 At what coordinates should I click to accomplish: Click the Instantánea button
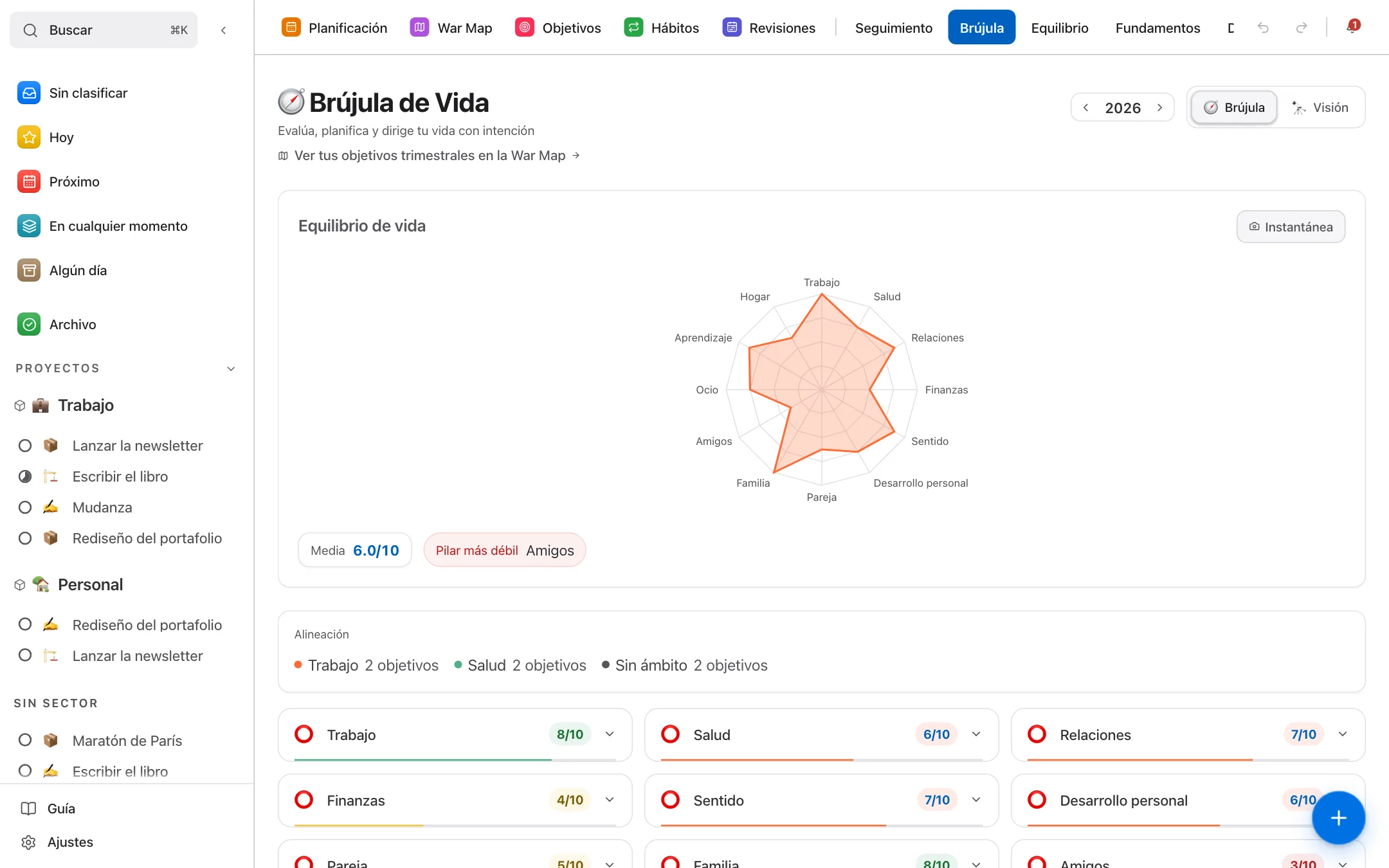pos(1291,227)
